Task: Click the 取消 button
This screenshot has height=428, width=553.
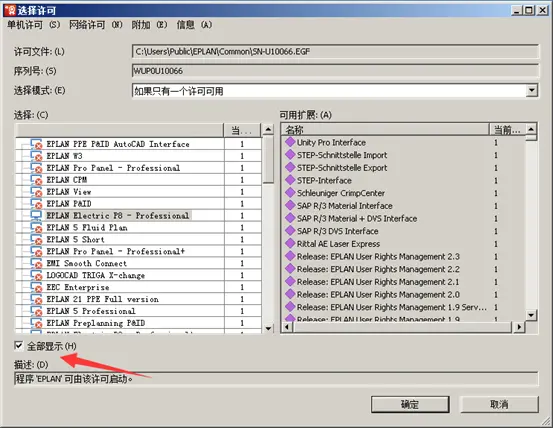Action: pyautogui.click(x=499, y=404)
